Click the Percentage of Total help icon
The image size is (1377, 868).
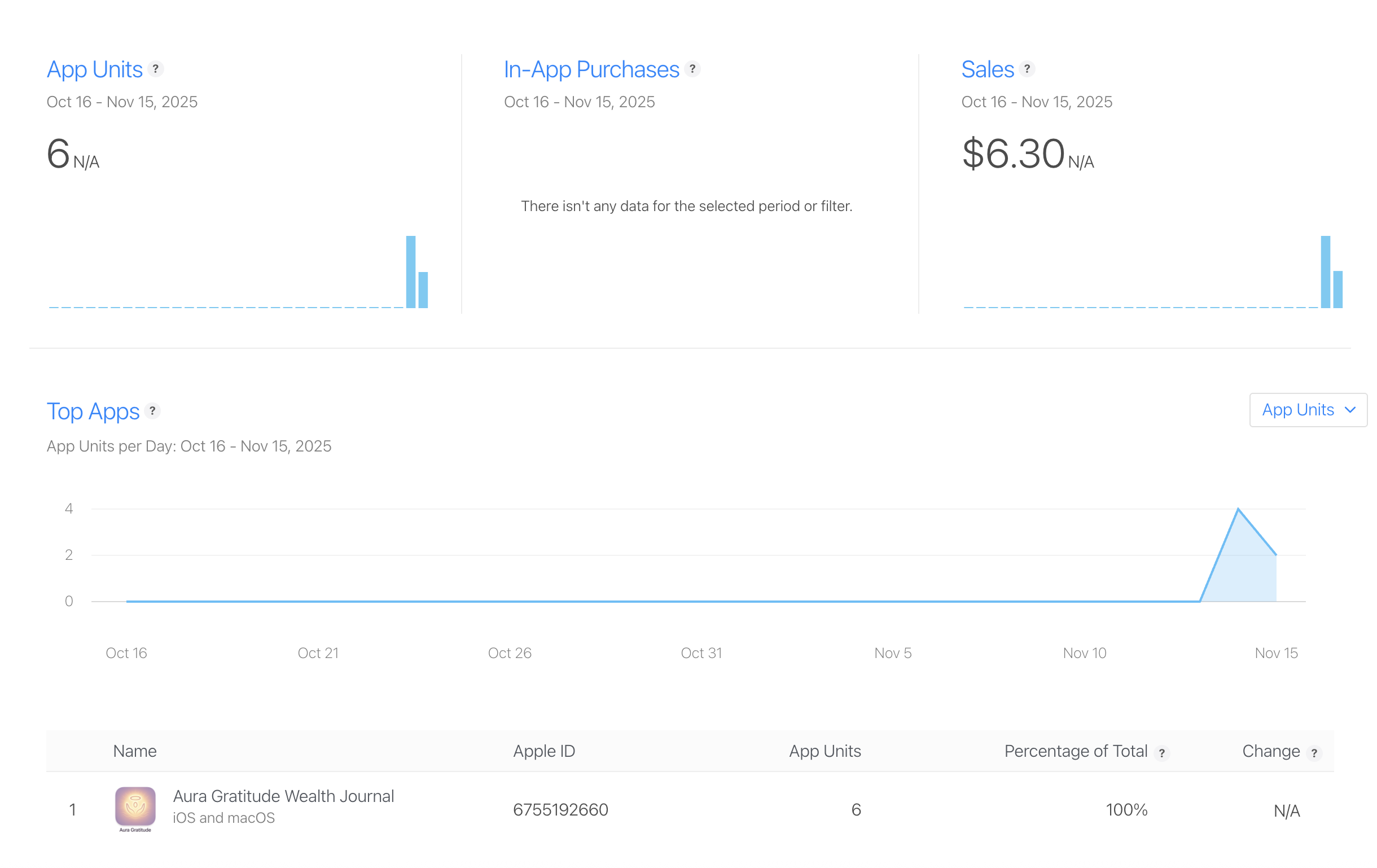coord(1161,753)
